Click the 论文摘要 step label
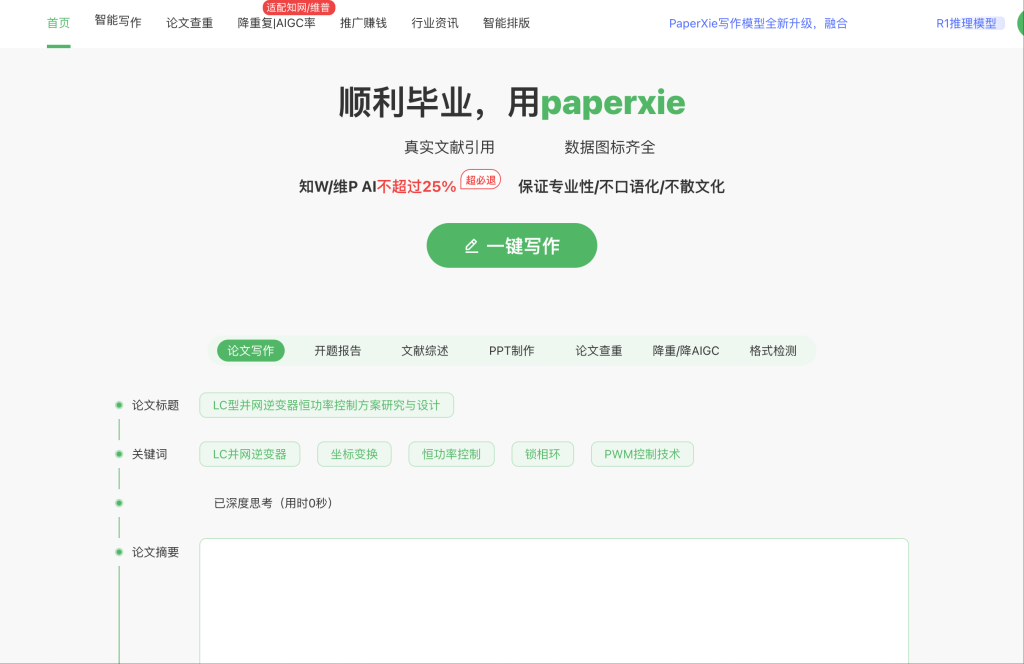1024x664 pixels. click(155, 552)
